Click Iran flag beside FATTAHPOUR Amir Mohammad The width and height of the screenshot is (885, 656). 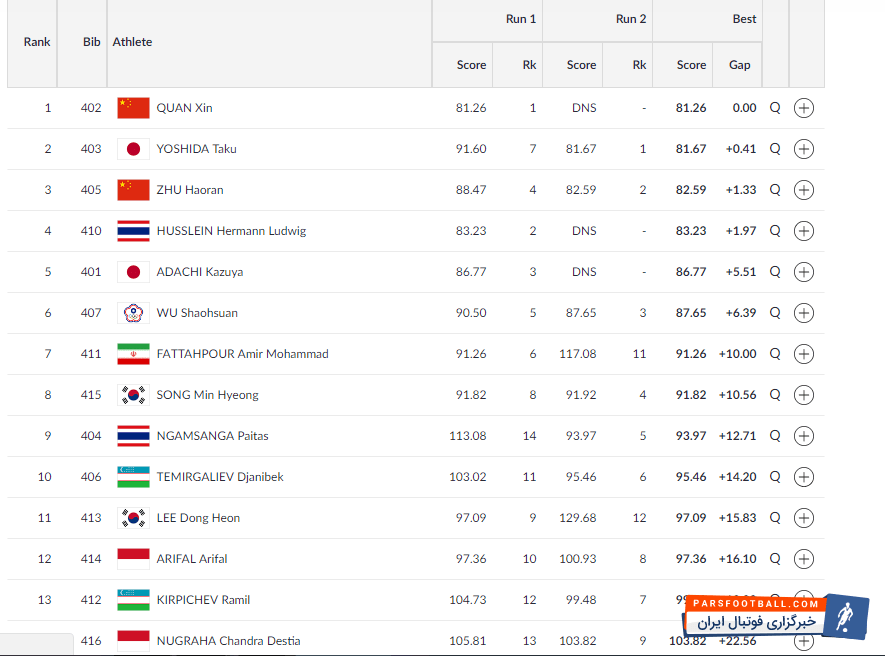click(x=133, y=354)
